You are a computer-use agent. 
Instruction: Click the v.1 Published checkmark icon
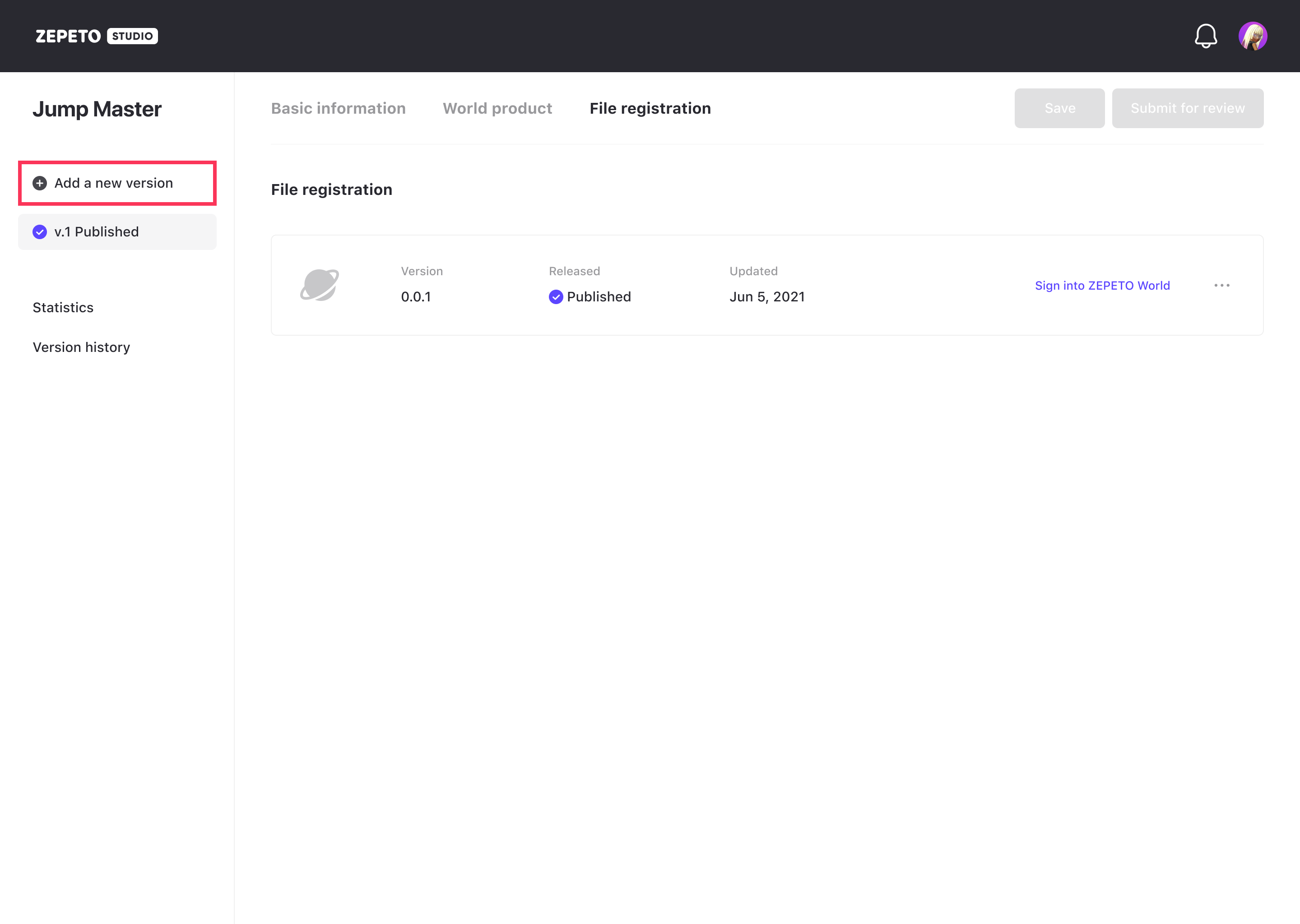pos(40,232)
